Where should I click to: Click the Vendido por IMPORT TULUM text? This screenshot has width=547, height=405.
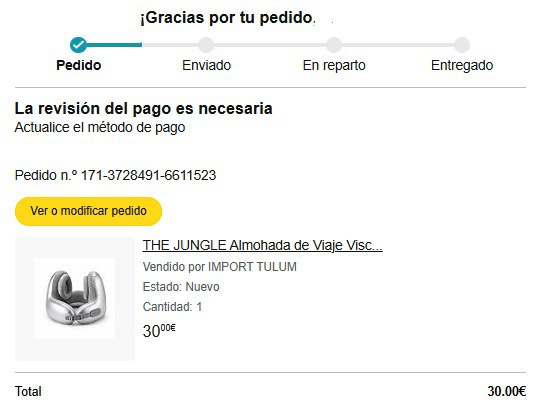[x=219, y=267]
